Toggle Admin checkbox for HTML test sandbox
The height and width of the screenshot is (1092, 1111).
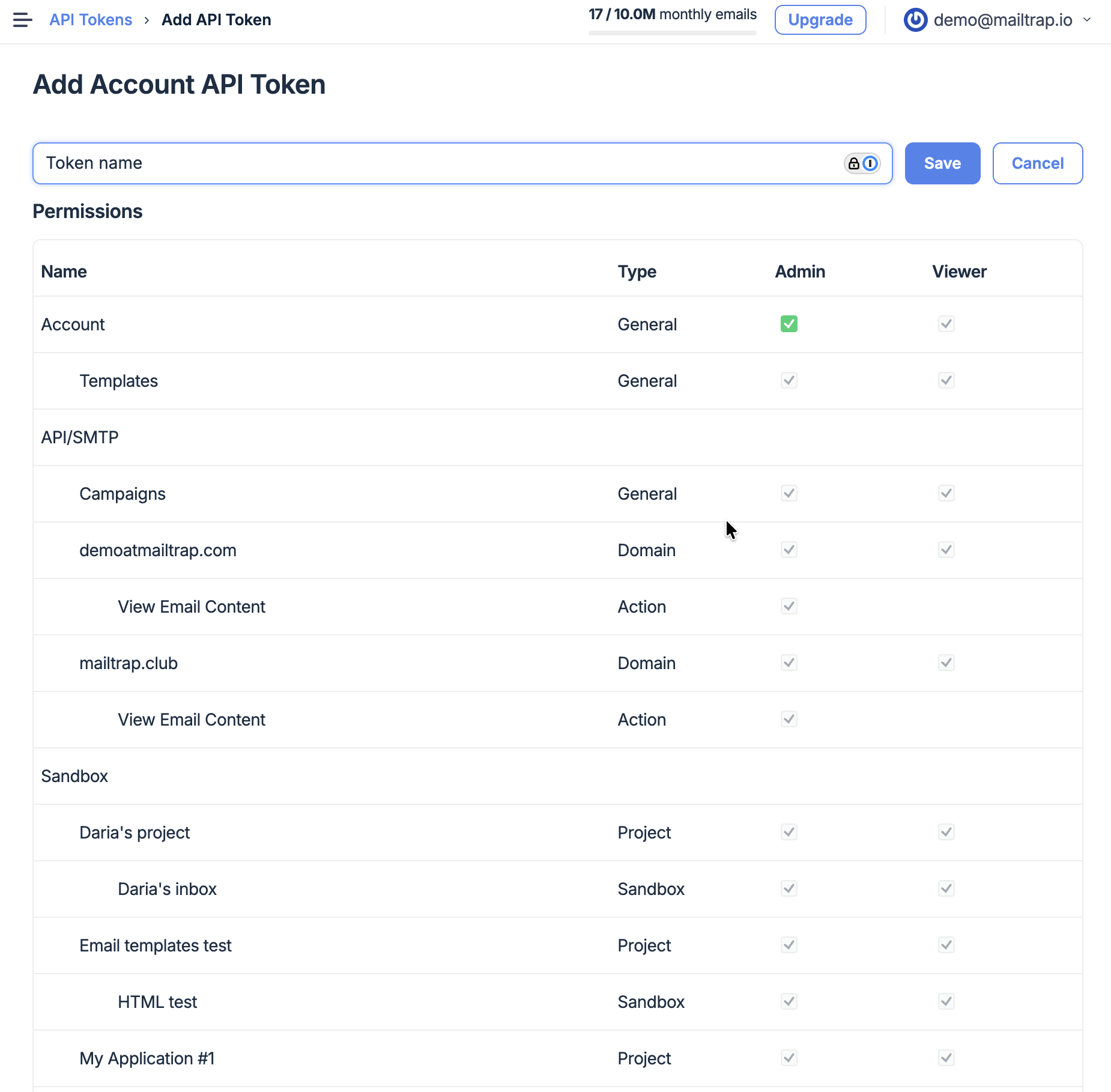coord(789,1002)
